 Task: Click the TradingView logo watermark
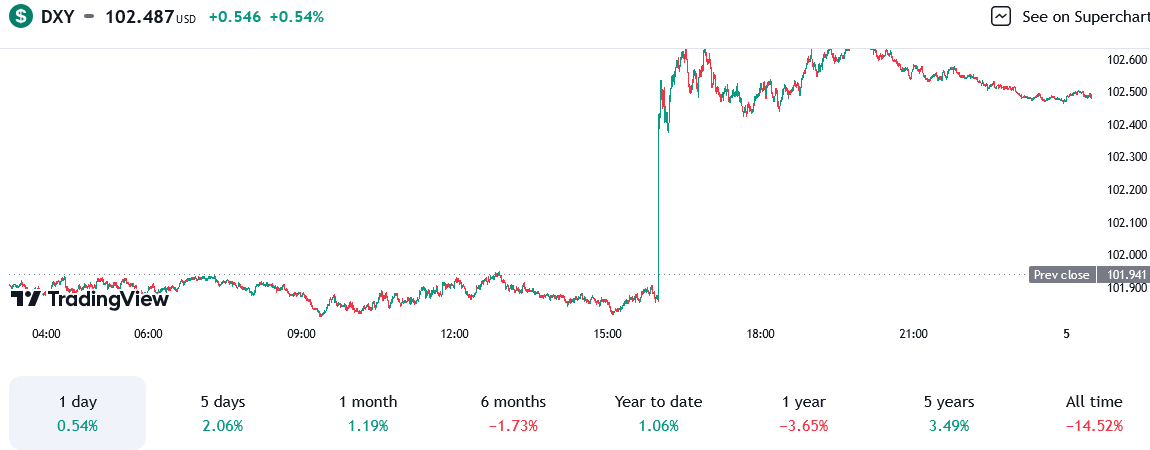click(89, 298)
